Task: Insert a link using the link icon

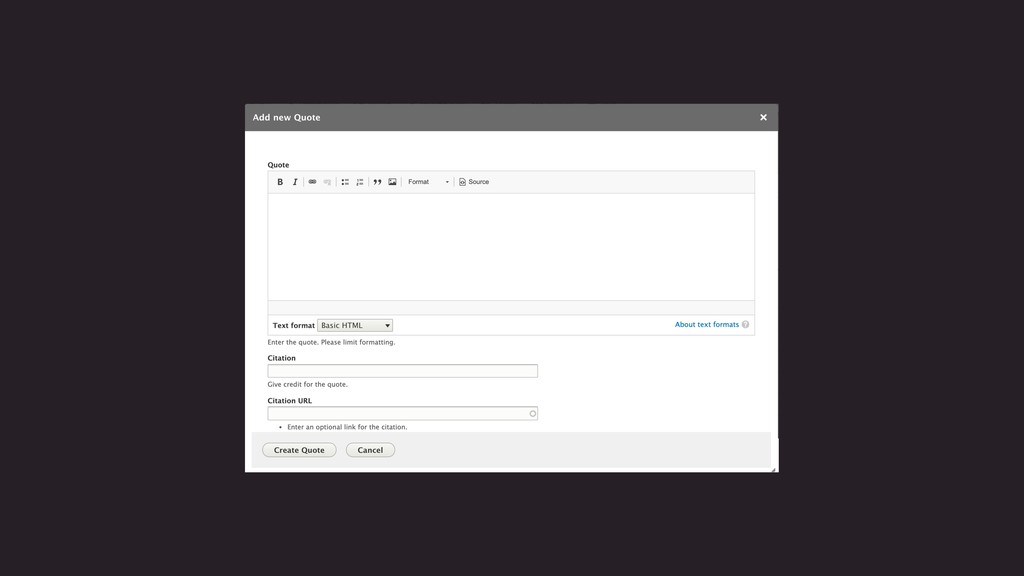Action: point(313,182)
